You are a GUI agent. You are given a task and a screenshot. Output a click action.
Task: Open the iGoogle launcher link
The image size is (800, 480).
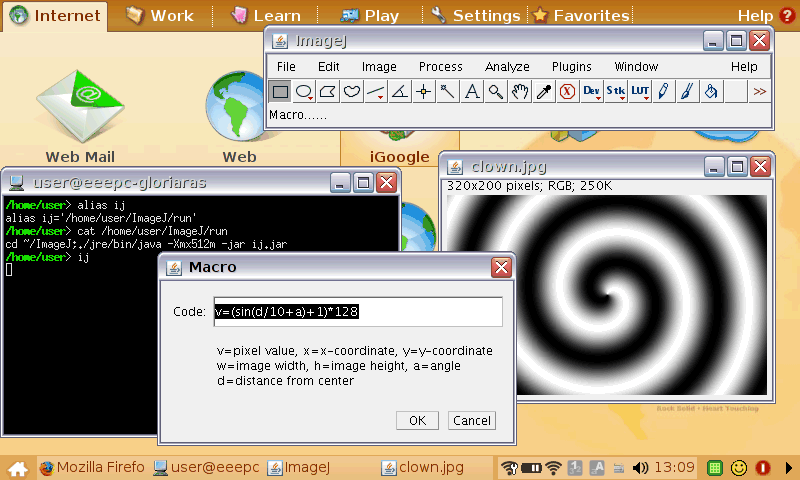click(x=399, y=157)
